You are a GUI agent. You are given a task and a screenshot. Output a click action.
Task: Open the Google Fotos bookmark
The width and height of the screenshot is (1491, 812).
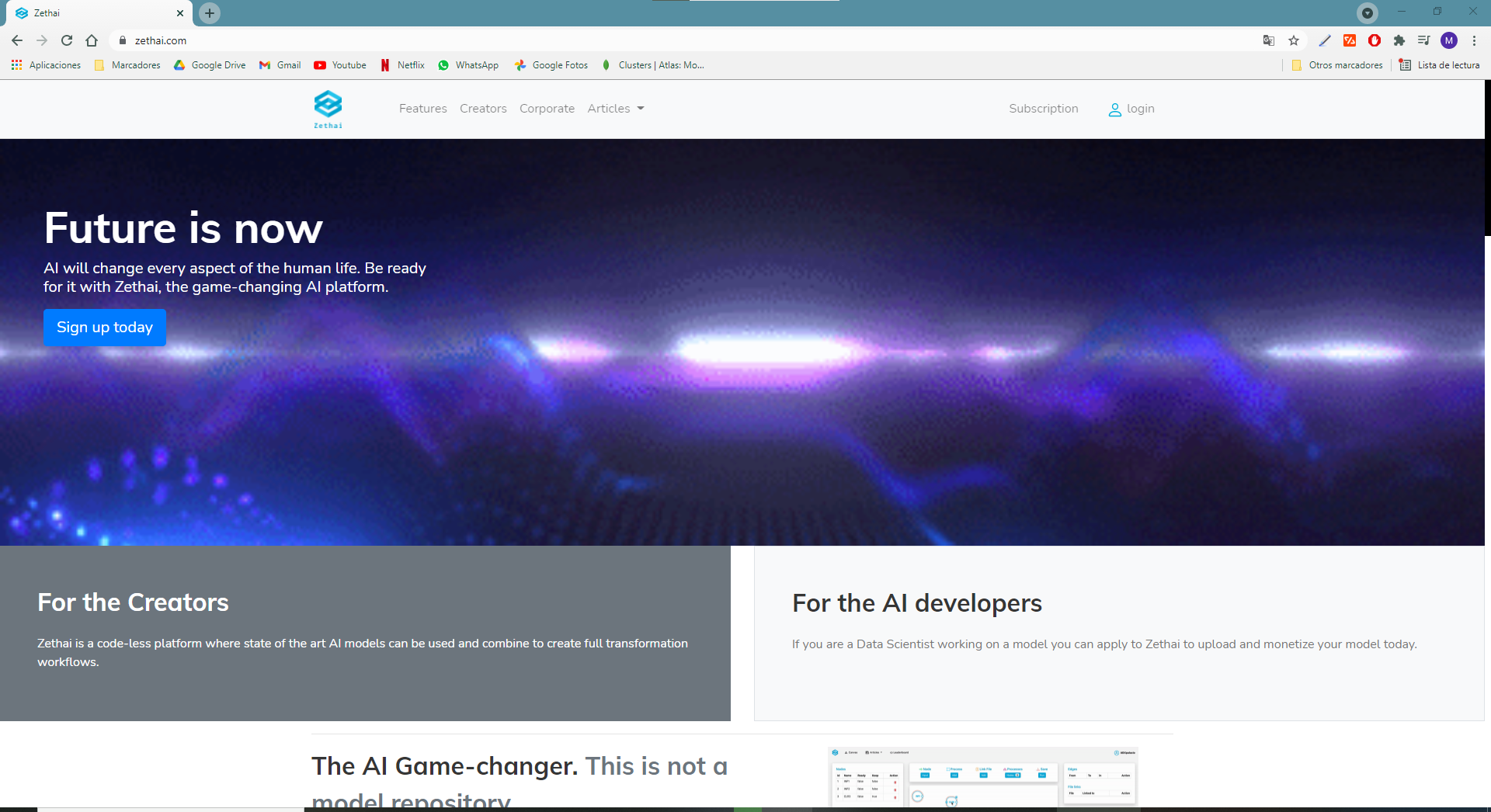tap(551, 65)
